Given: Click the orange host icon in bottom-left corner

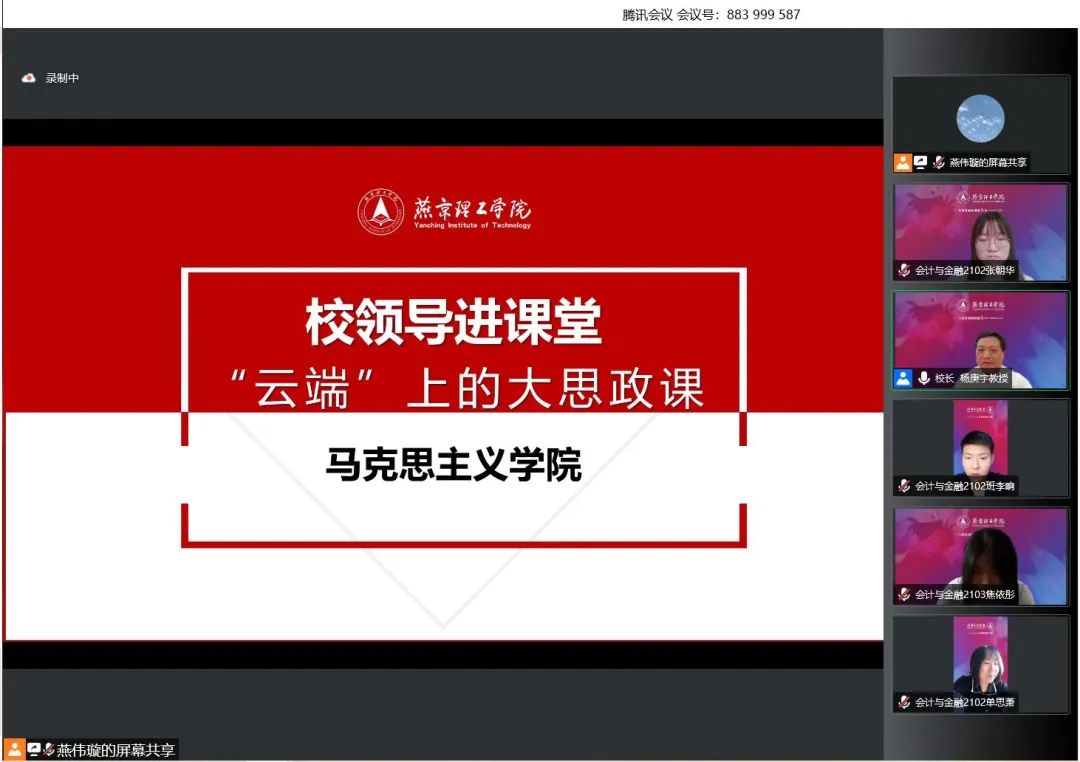Looking at the screenshot, I should coord(14,750).
